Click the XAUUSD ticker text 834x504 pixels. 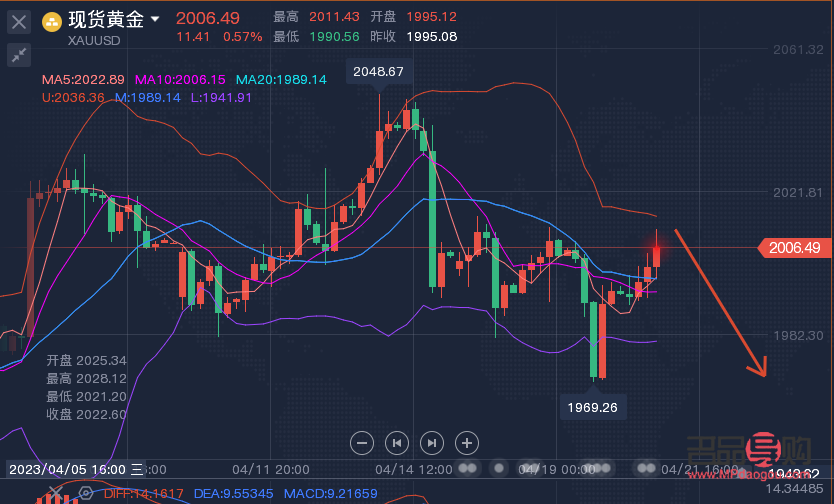[96, 41]
